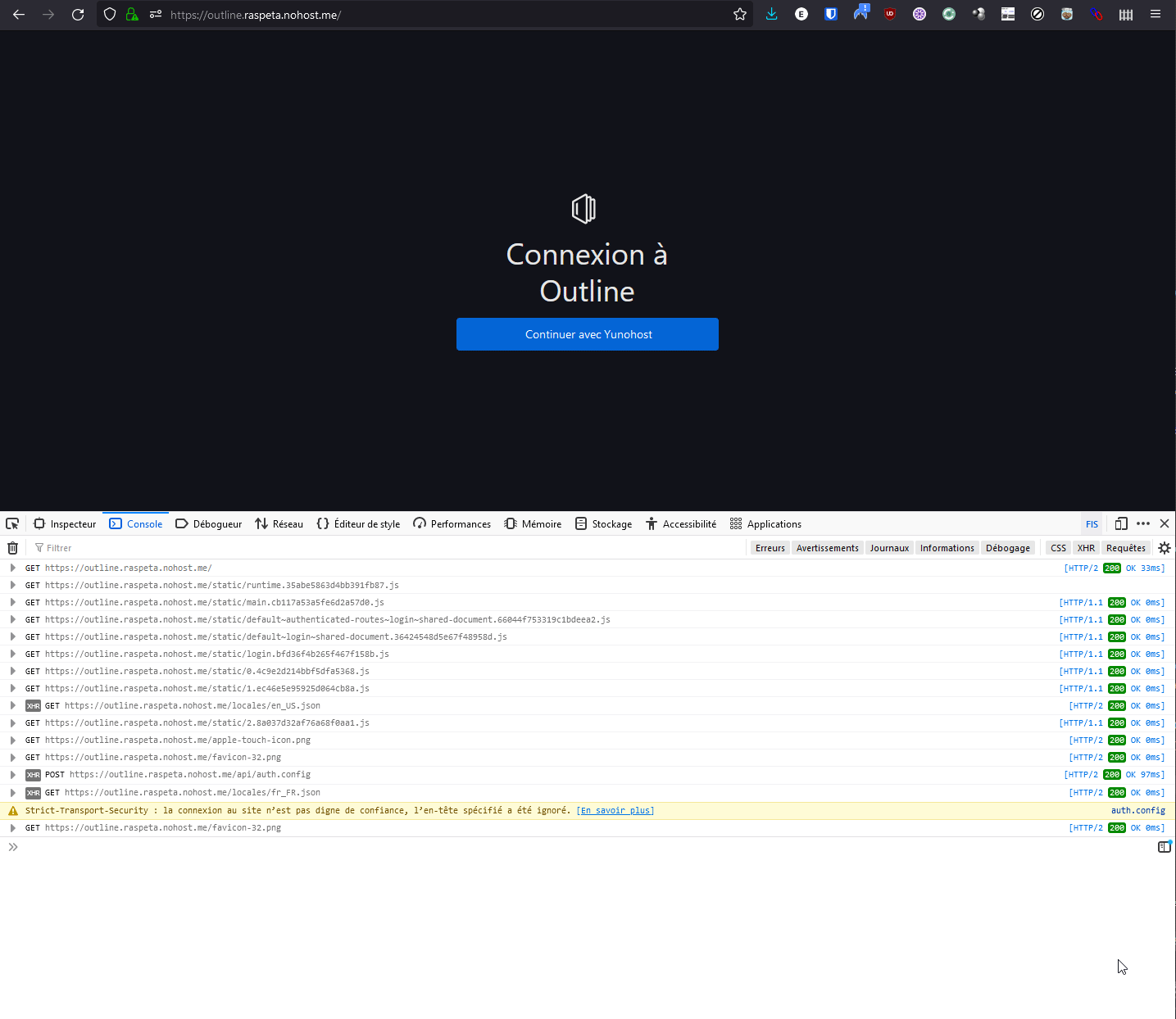Click the purple wheel extension icon
The width and height of the screenshot is (1176, 1019).
[x=919, y=14]
